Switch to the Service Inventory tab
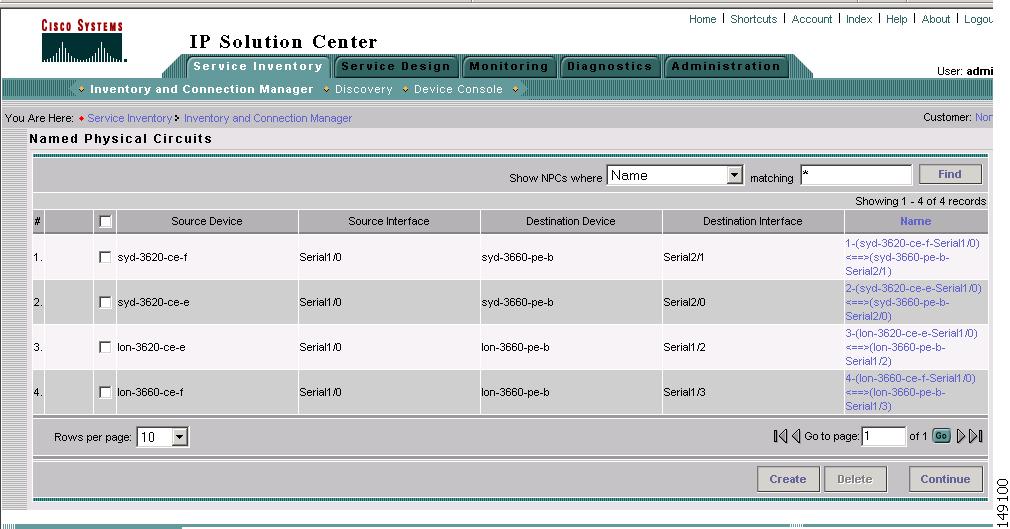Screen dimensions: 1010x529 pyautogui.click(x=258, y=66)
